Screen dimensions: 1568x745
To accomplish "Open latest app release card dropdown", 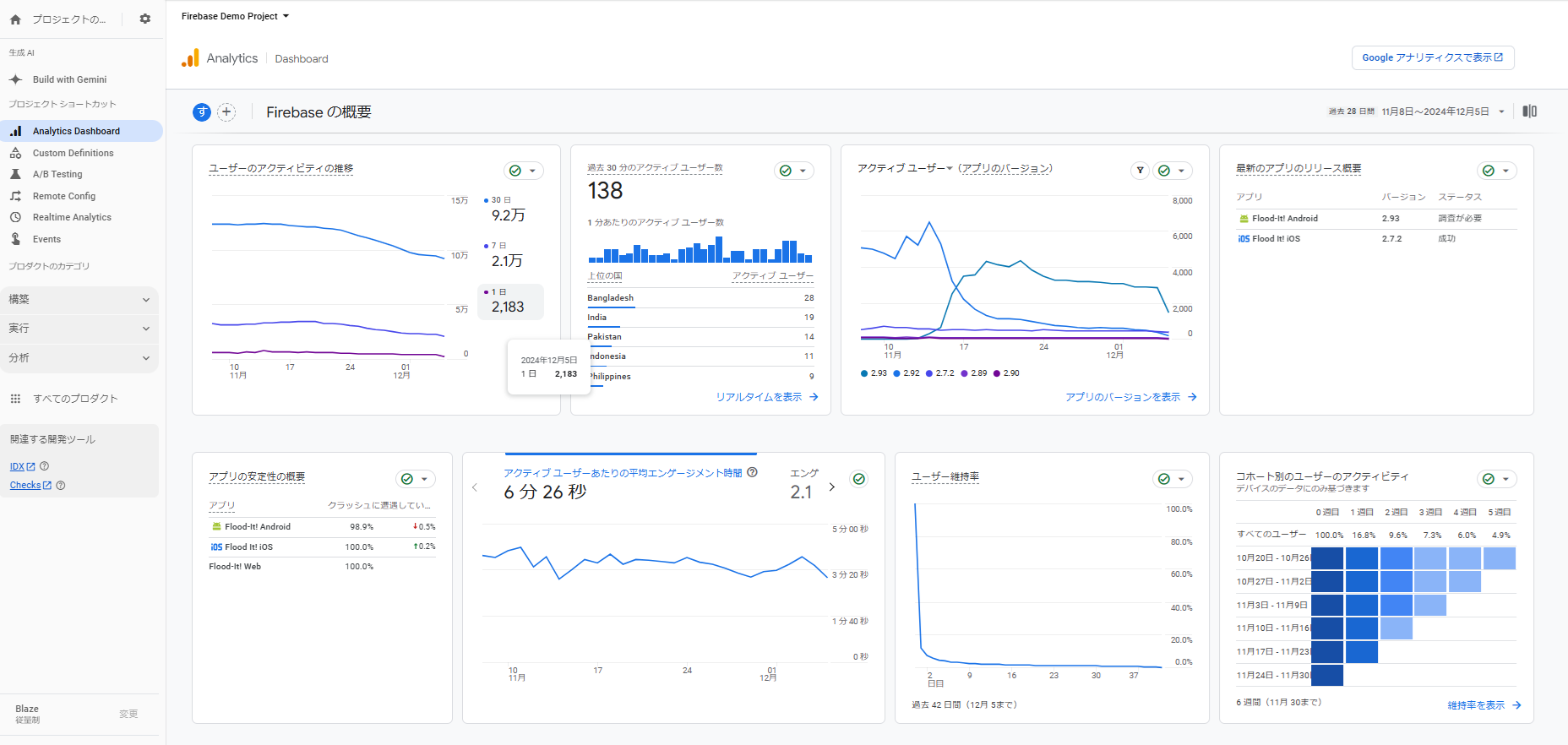I will point(1497,171).
